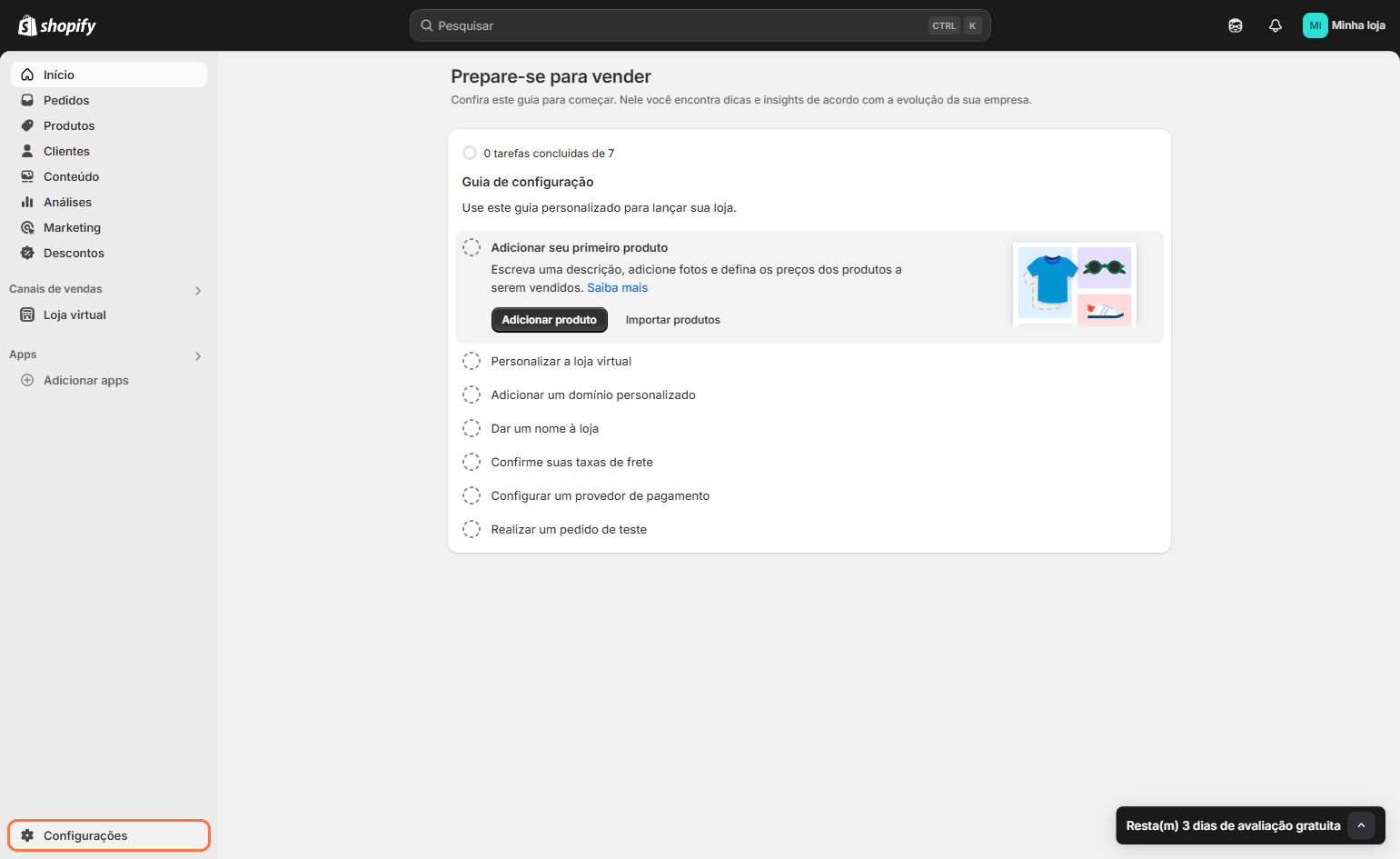Image resolution: width=1400 pixels, height=859 pixels.
Task: Open the notifications bell
Action: pyautogui.click(x=1276, y=25)
